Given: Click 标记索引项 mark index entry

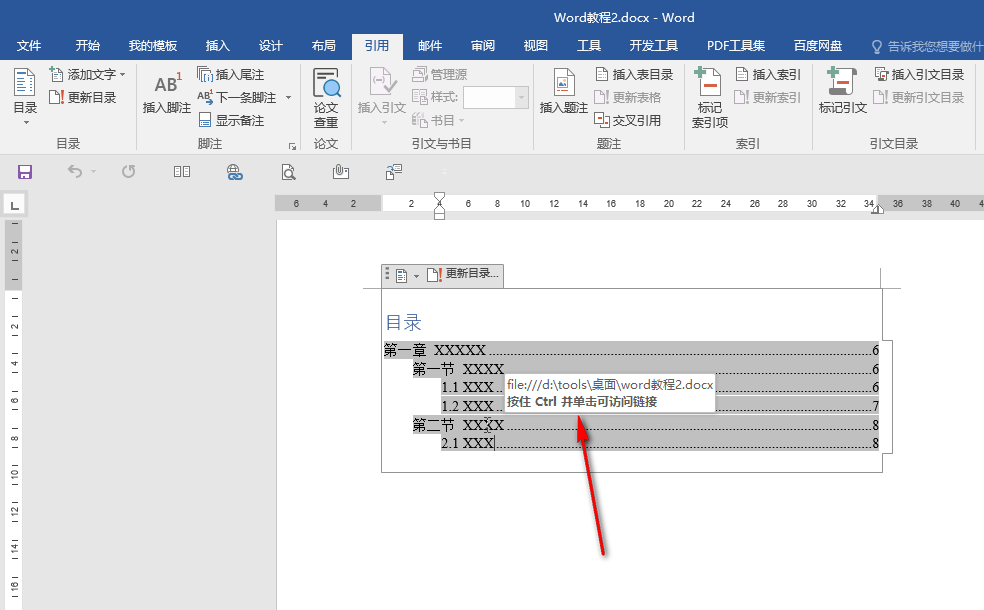Looking at the screenshot, I should [710, 98].
